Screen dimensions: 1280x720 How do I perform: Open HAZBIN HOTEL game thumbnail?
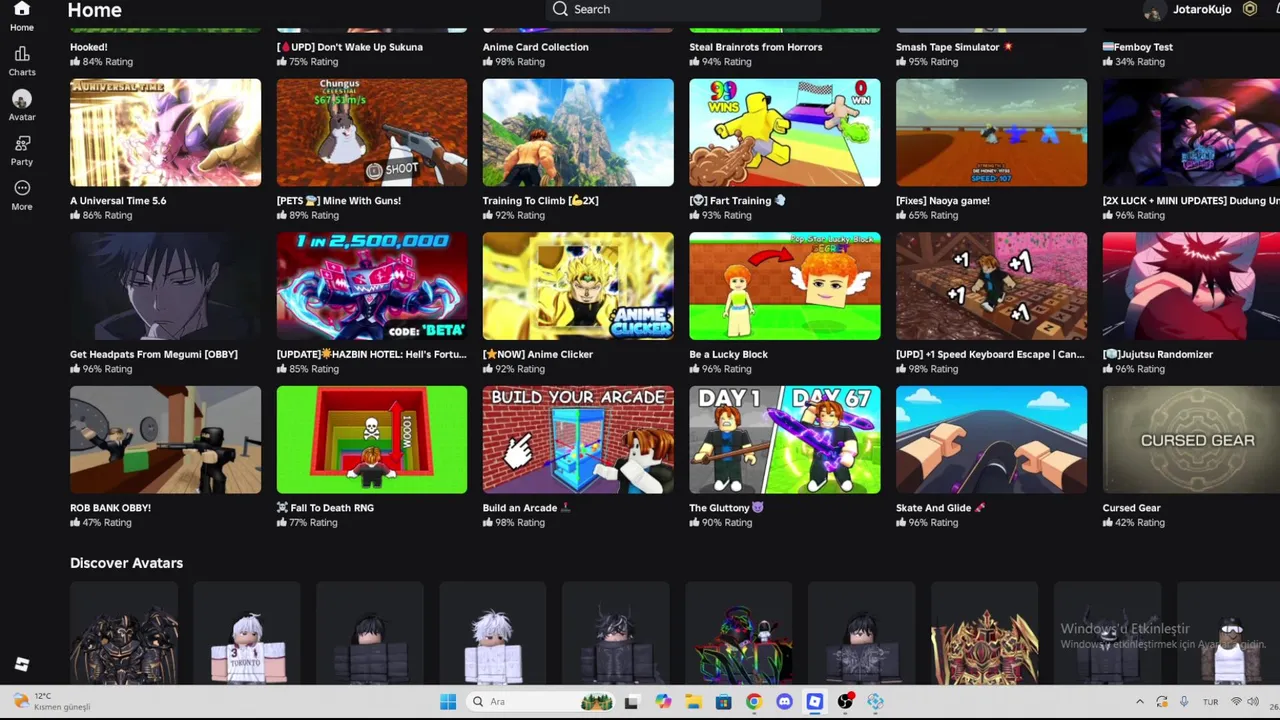[372, 286]
